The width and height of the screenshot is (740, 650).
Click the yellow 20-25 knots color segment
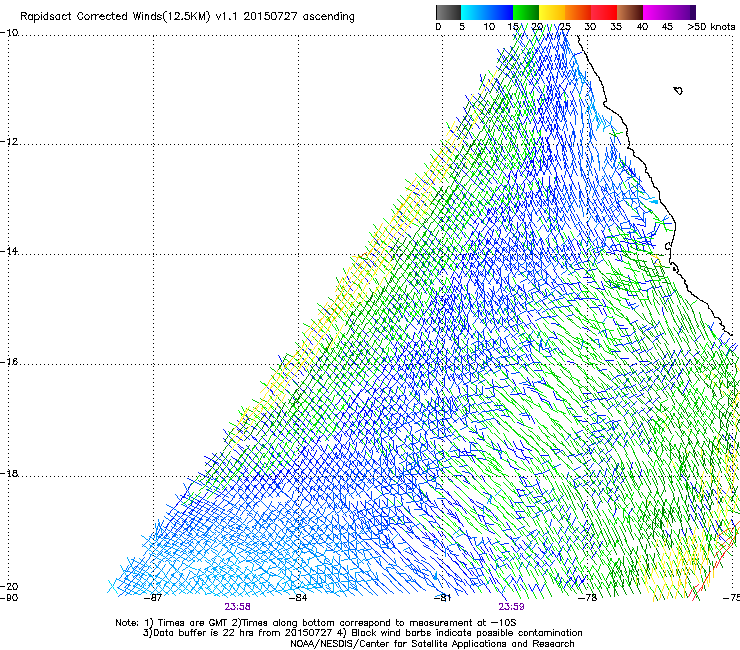(x=552, y=12)
